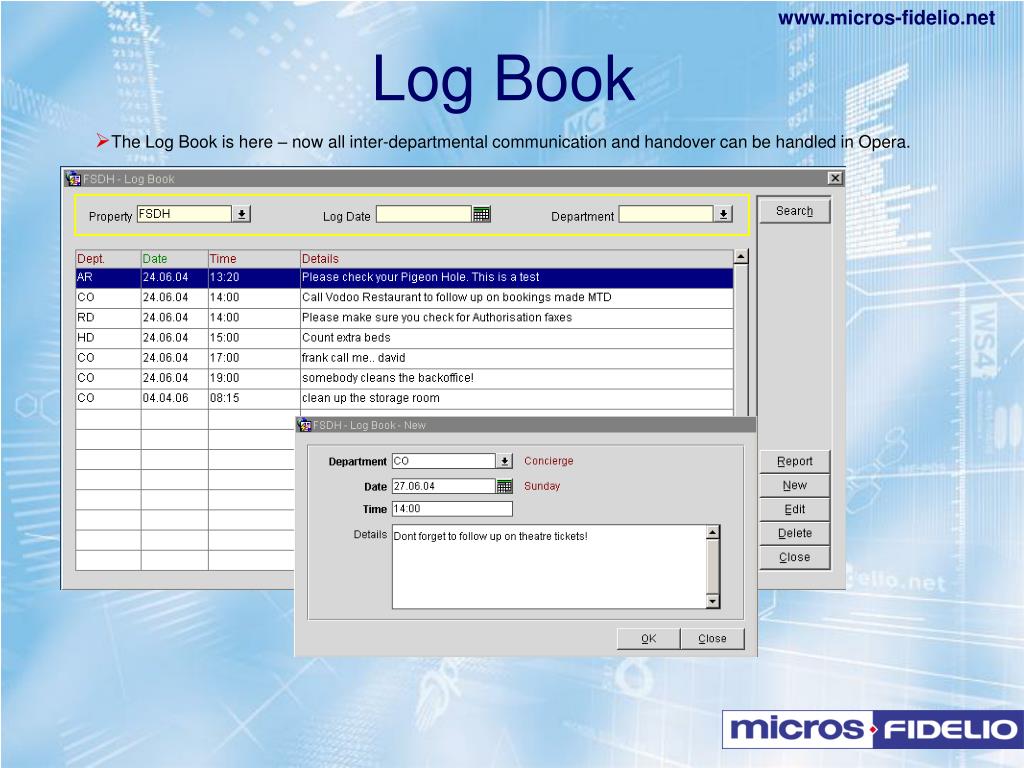Viewport: 1024px width, 768px height.
Task: Click the 15:00 time cell
Action: [x=254, y=338]
